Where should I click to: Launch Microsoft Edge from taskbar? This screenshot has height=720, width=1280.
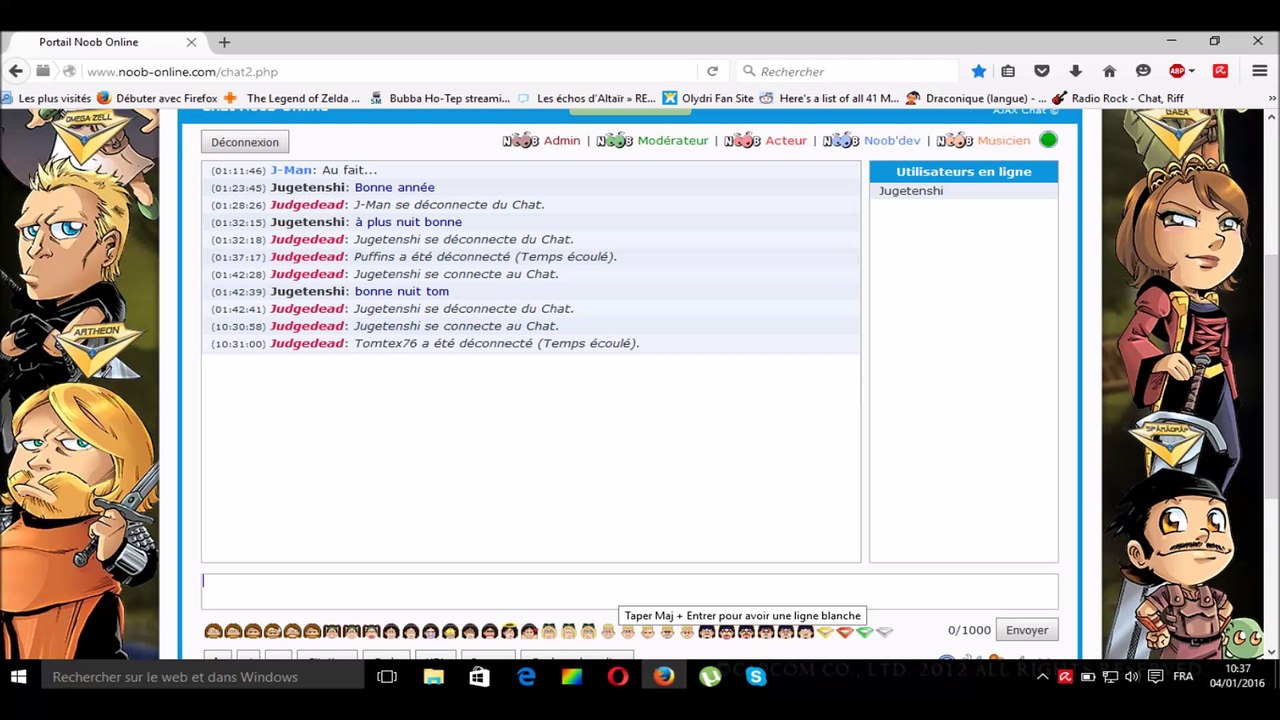[x=526, y=677]
